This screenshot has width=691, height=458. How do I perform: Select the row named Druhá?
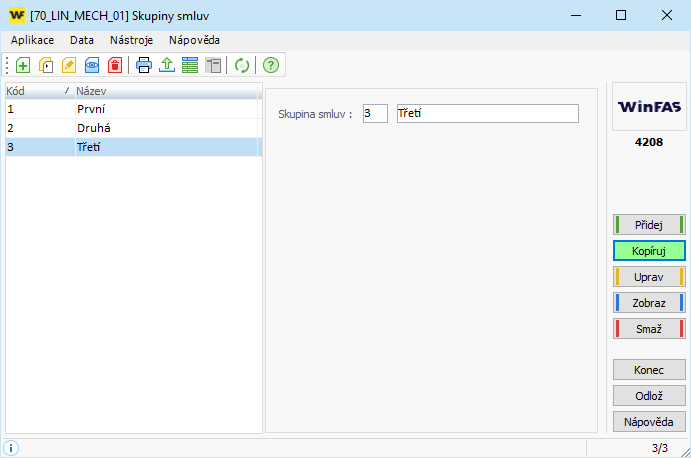(134, 128)
